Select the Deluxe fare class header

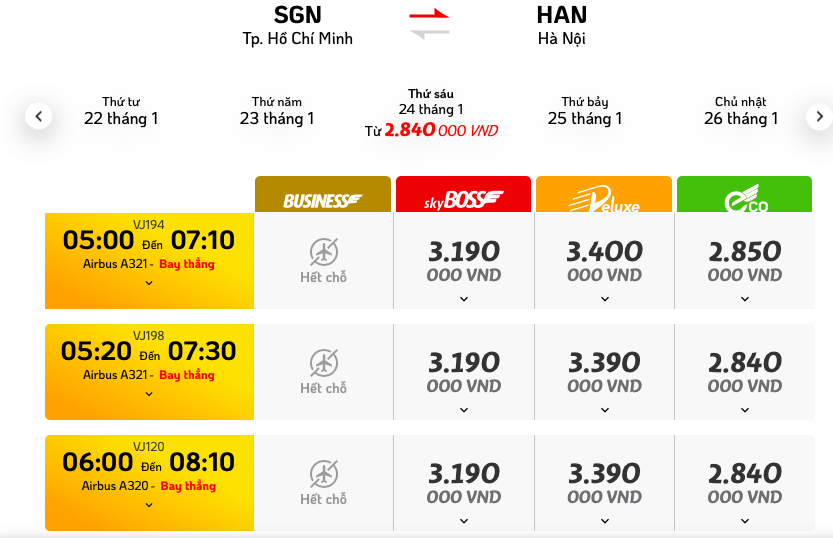click(x=604, y=195)
